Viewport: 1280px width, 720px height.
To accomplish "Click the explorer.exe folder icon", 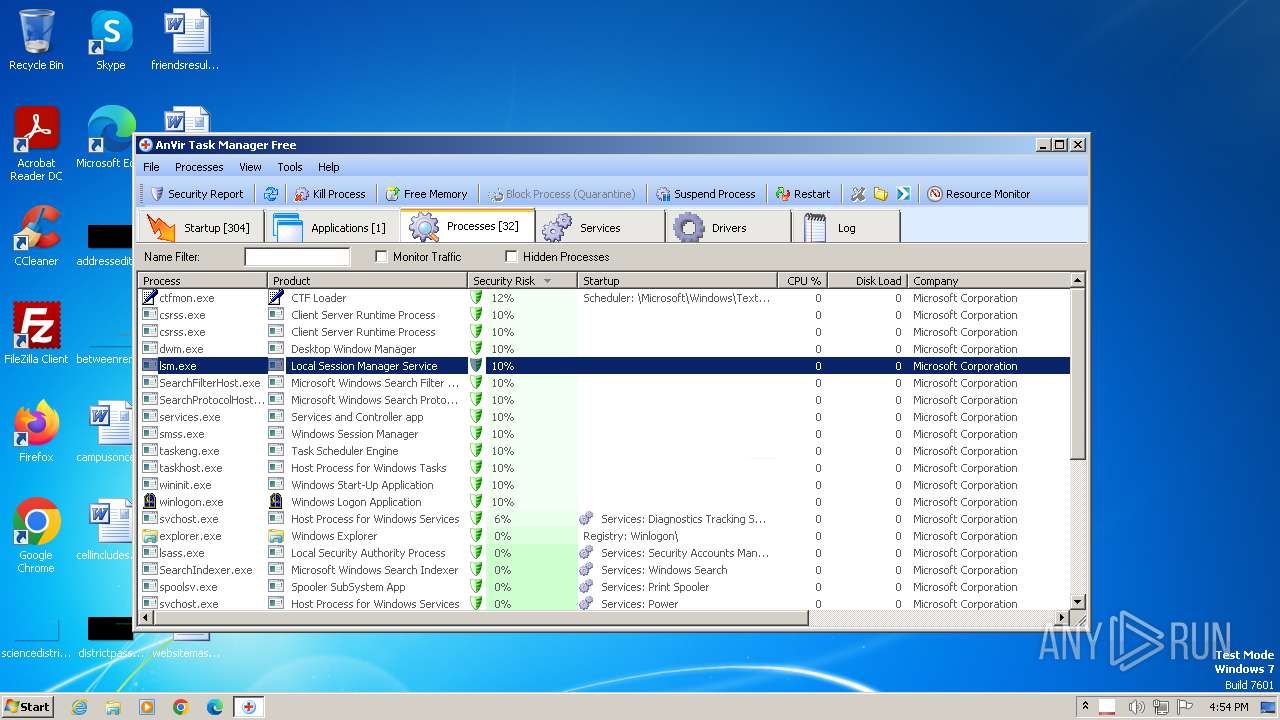I will coord(150,536).
